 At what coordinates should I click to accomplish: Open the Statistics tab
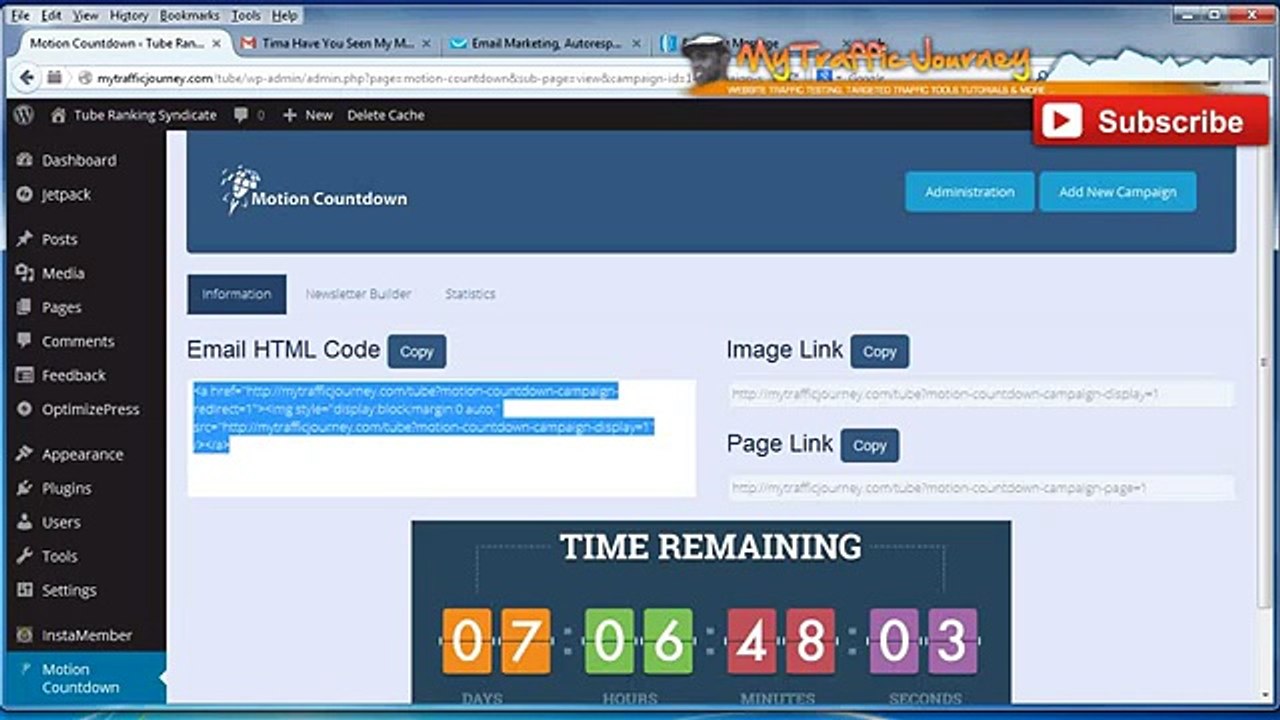pyautogui.click(x=470, y=294)
